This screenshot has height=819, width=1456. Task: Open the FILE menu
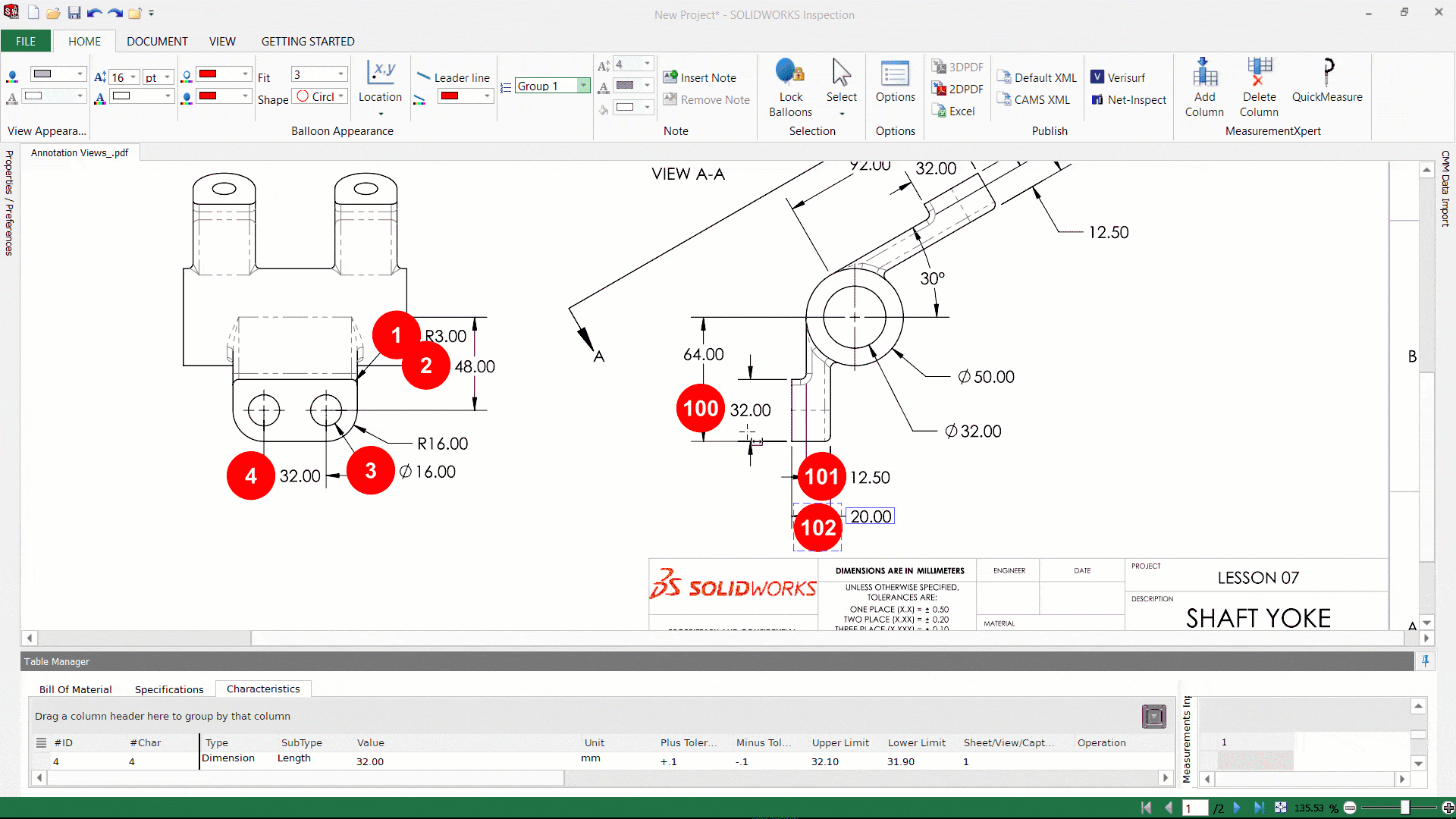(x=26, y=41)
